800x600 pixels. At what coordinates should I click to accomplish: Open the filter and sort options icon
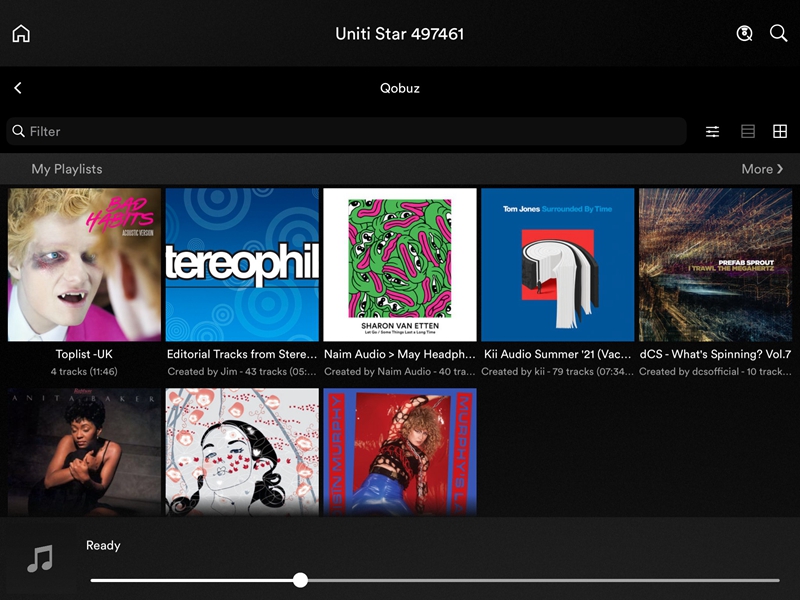coord(712,131)
